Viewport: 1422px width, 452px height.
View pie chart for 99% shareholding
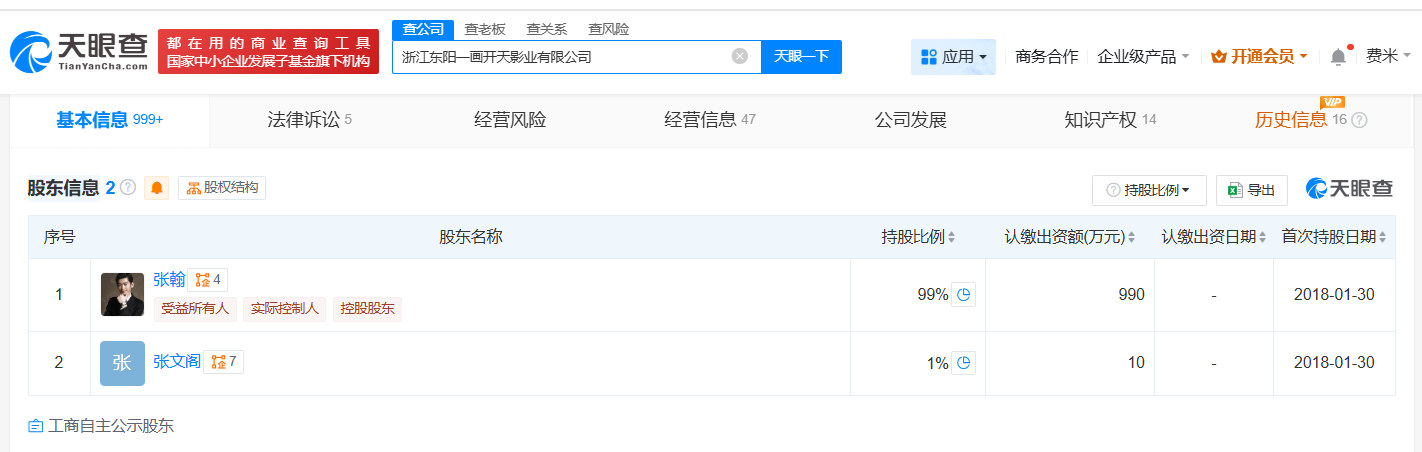click(x=963, y=295)
